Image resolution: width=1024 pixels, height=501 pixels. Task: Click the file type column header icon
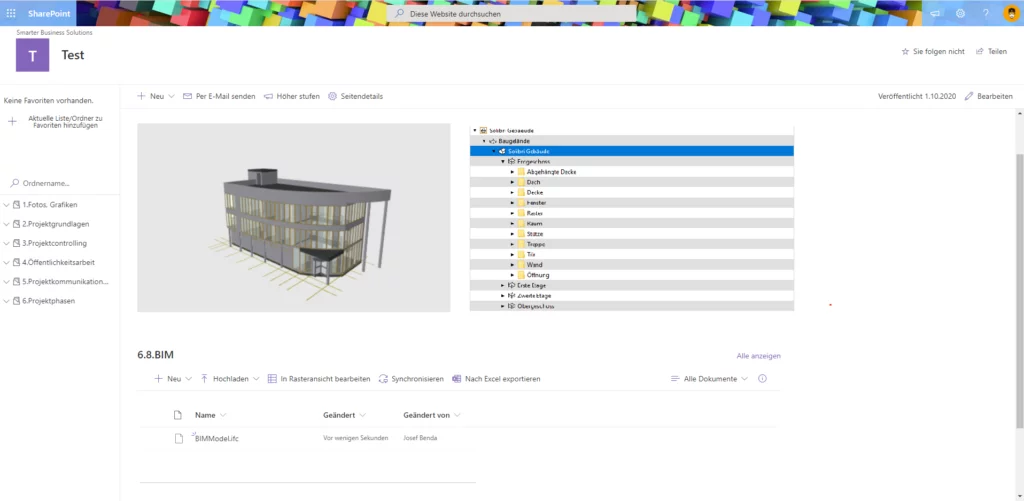(x=178, y=415)
